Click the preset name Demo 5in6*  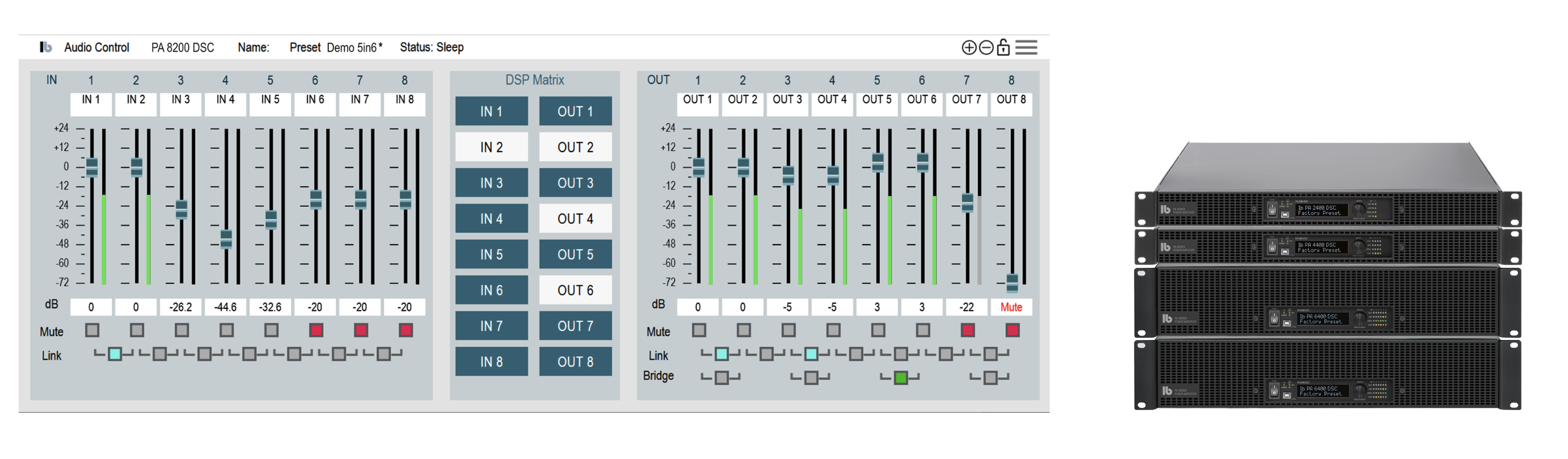coord(354,47)
